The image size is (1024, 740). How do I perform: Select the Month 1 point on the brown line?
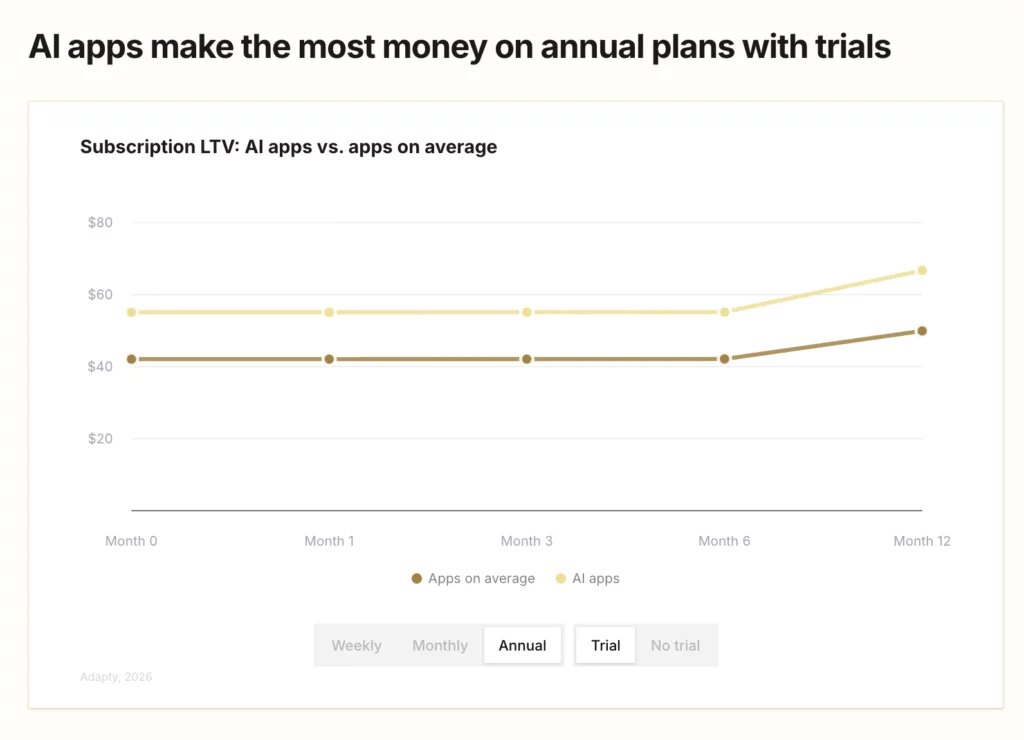tap(329, 358)
